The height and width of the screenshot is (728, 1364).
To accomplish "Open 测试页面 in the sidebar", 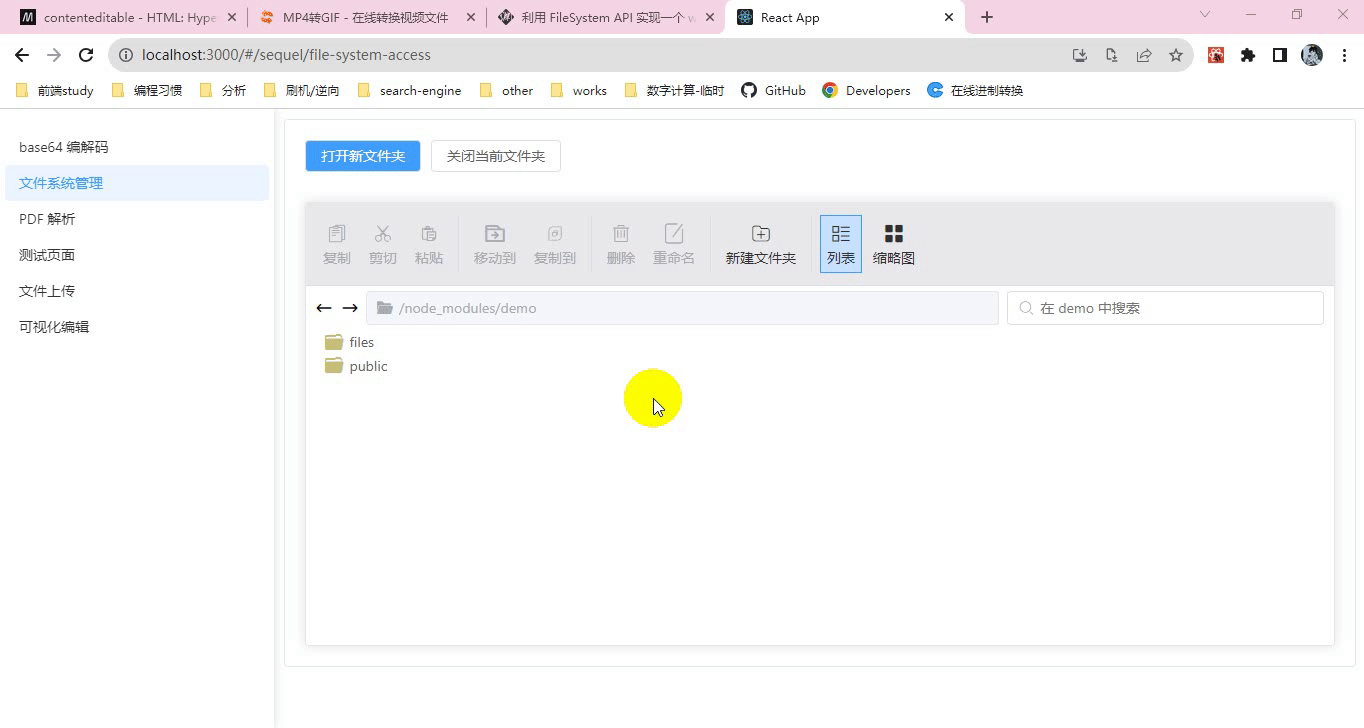I will point(137,255).
